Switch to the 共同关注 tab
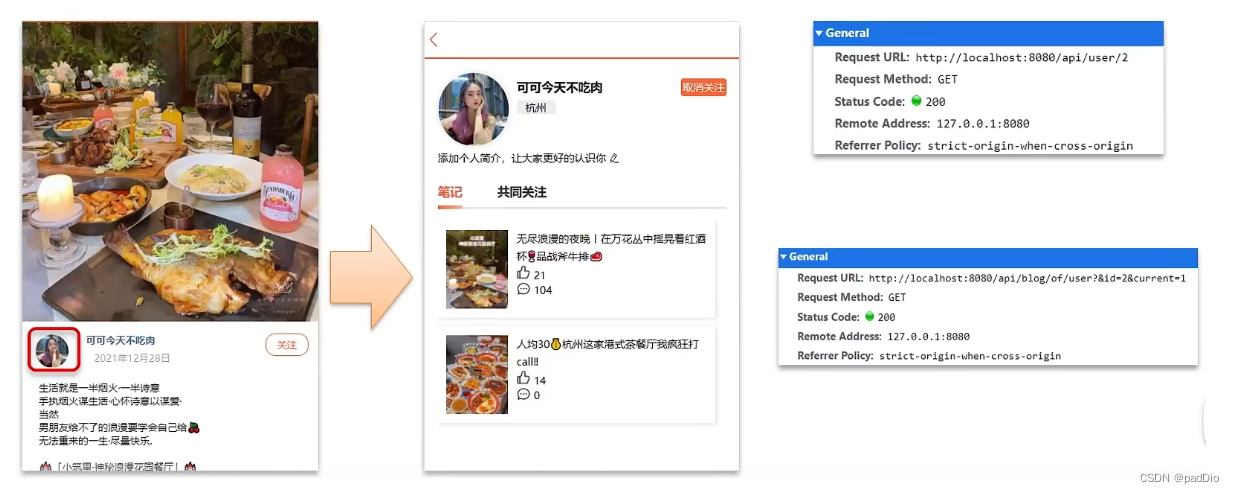 [x=522, y=192]
